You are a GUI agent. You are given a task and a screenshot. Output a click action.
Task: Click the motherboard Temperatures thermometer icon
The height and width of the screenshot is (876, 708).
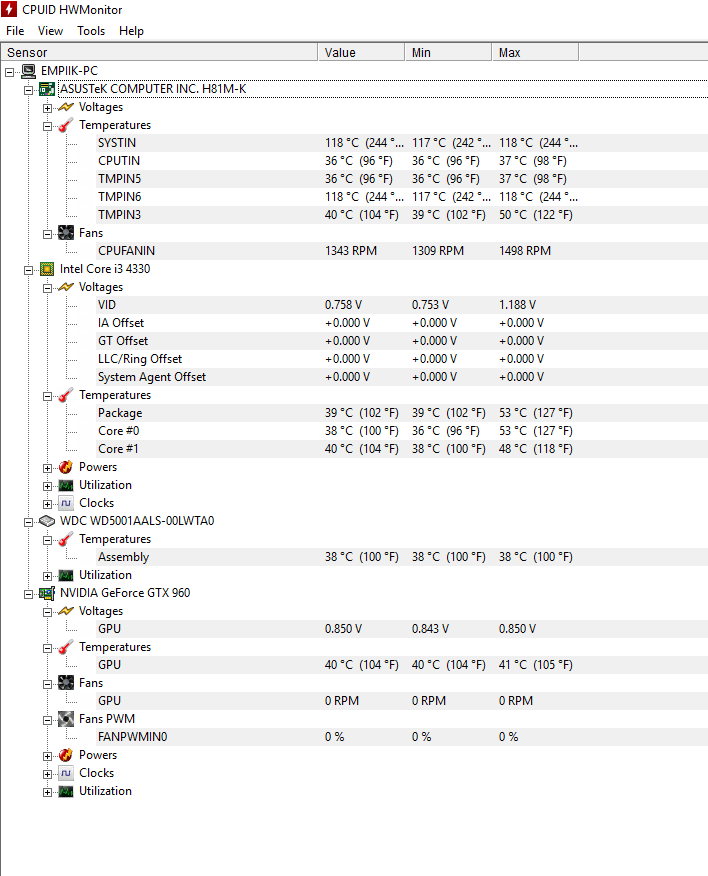(66, 125)
